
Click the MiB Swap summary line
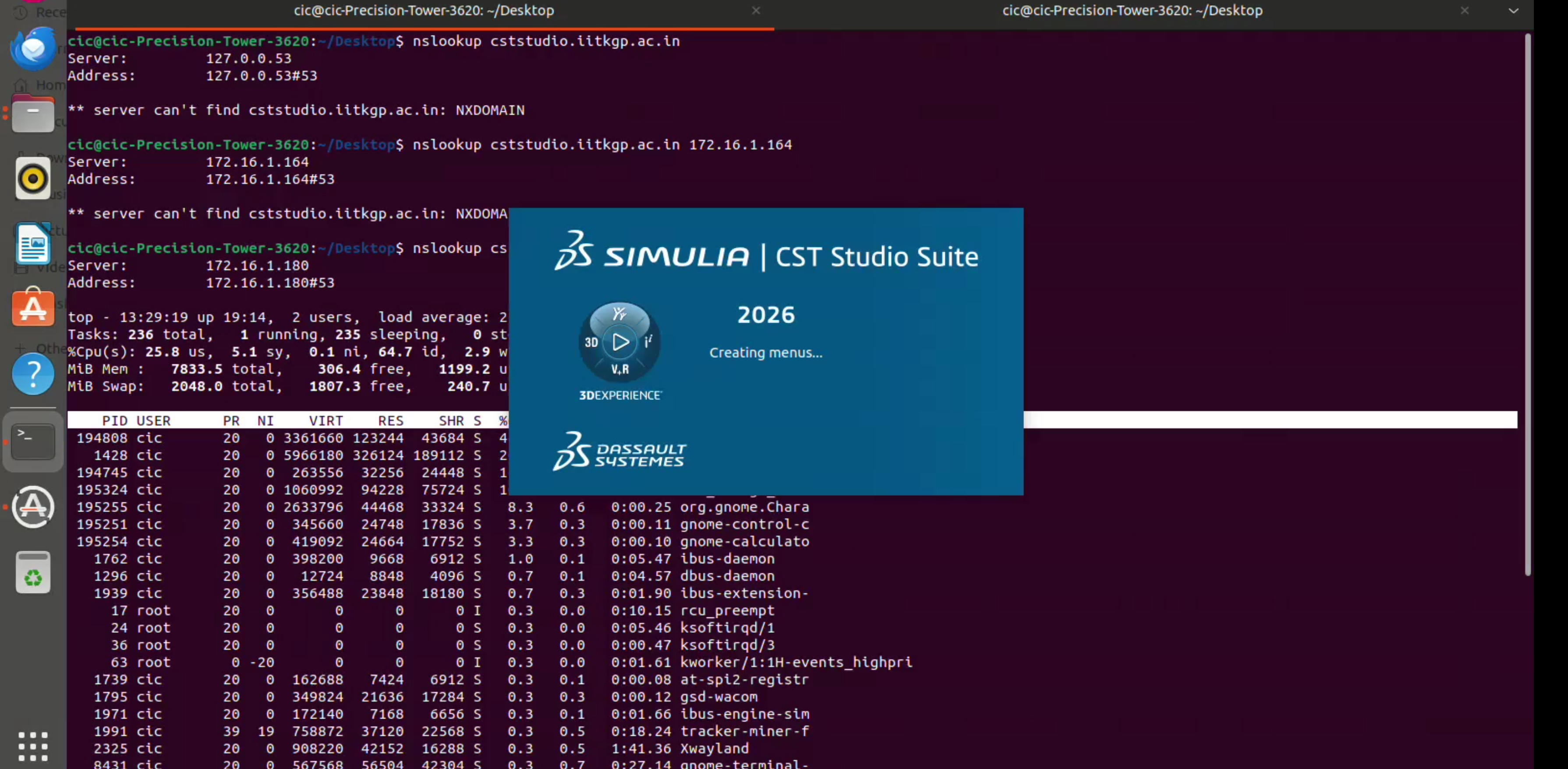pyautogui.click(x=287, y=386)
